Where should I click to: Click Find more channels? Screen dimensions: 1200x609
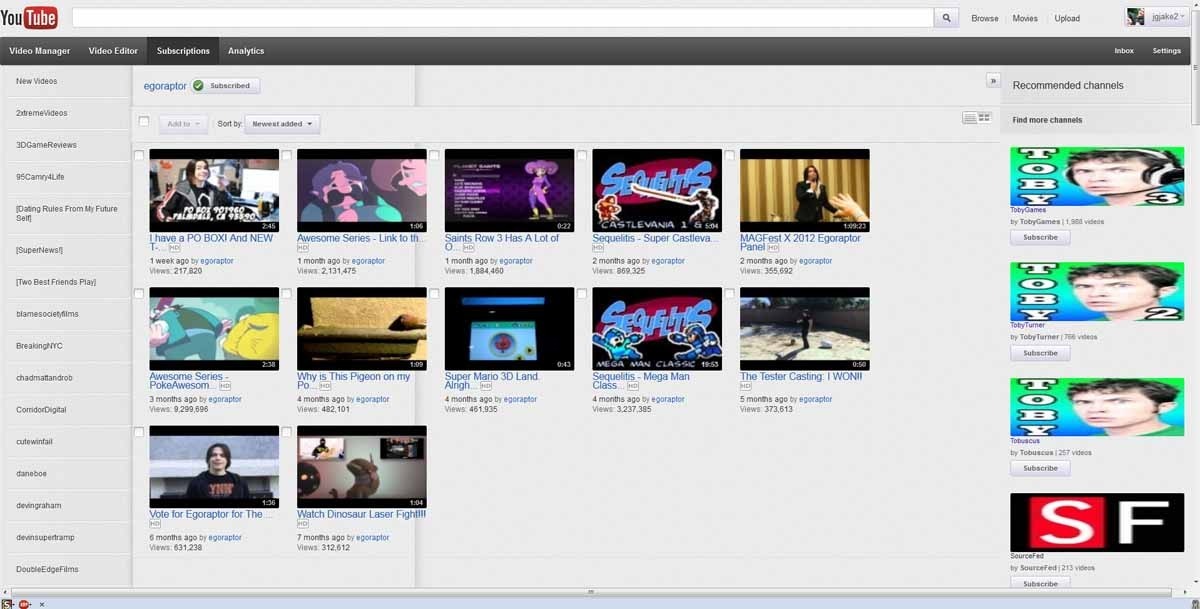coord(1047,120)
